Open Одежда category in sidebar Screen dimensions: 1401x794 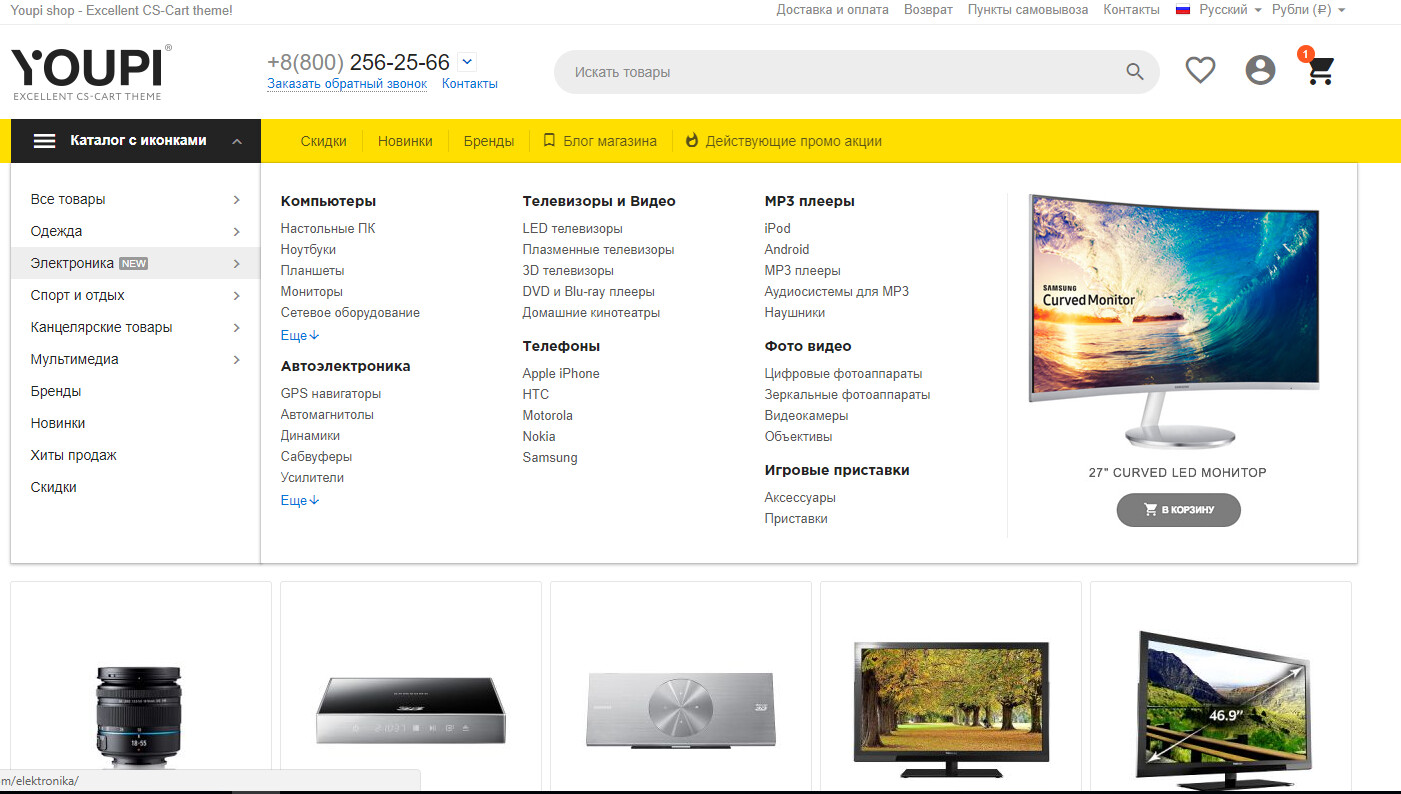(57, 231)
